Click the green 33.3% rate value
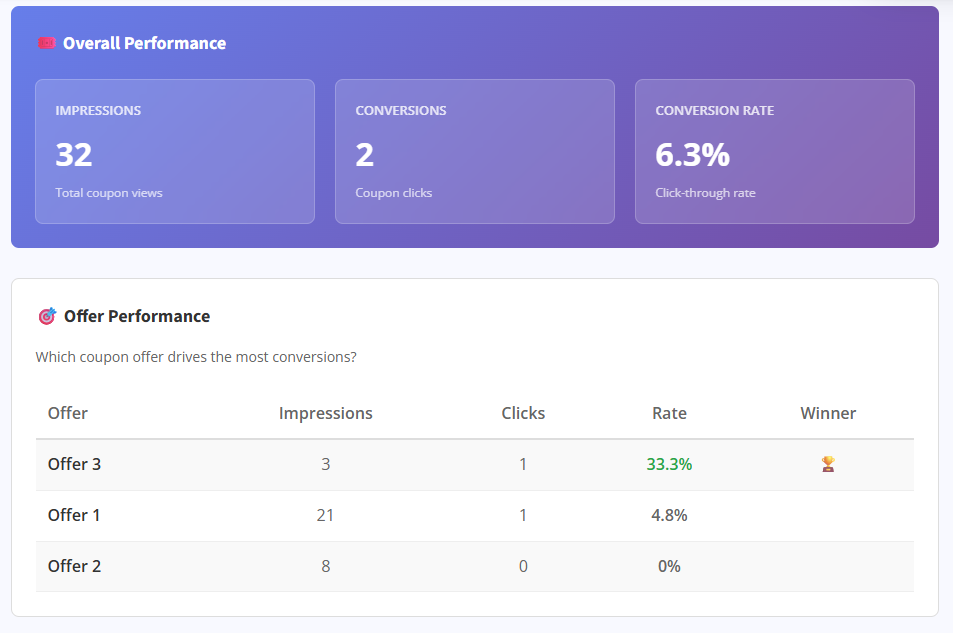 [669, 464]
